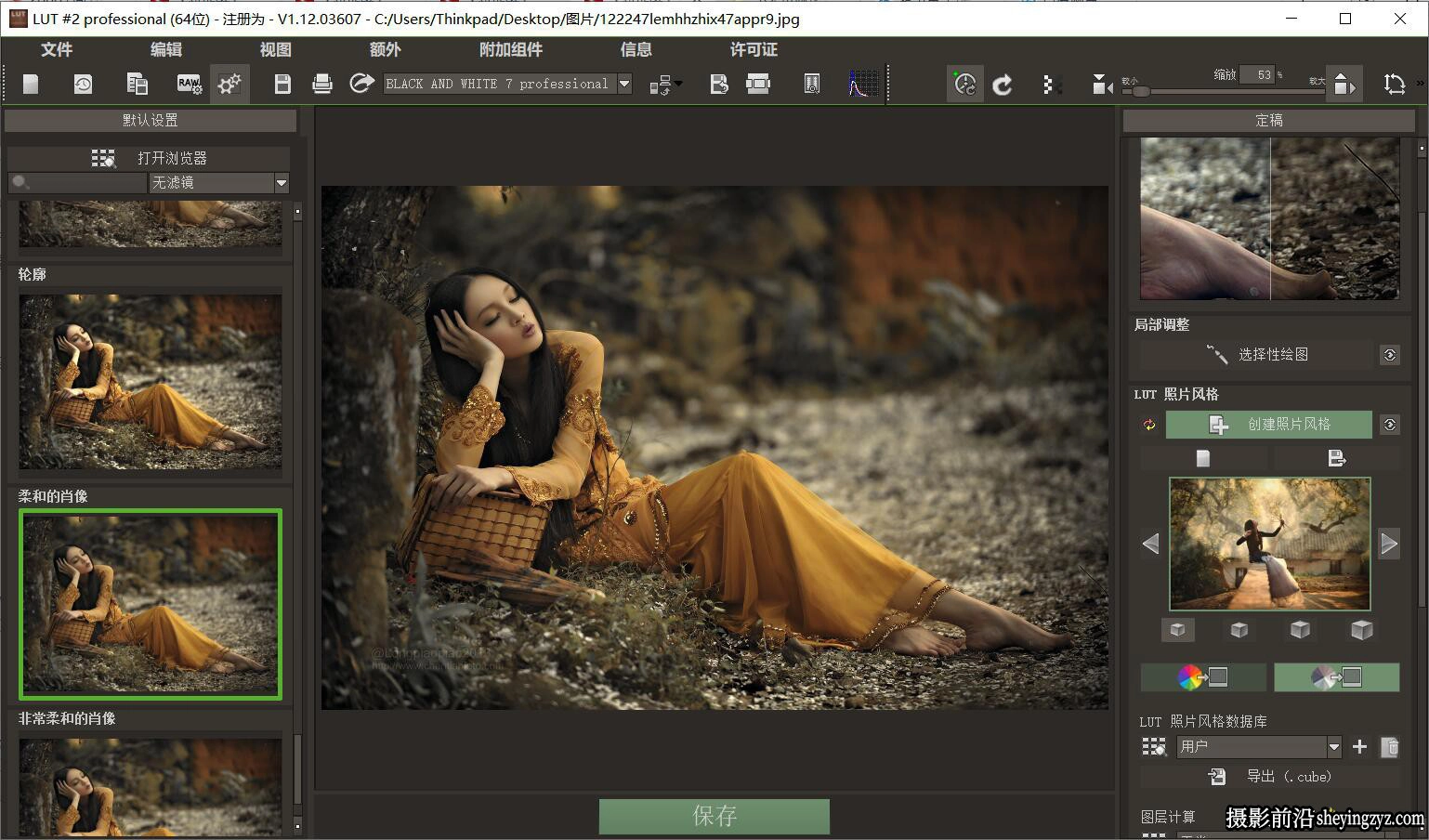This screenshot has width=1429, height=840.
Task: Select the second LUT cube size icon
Action: [1239, 630]
